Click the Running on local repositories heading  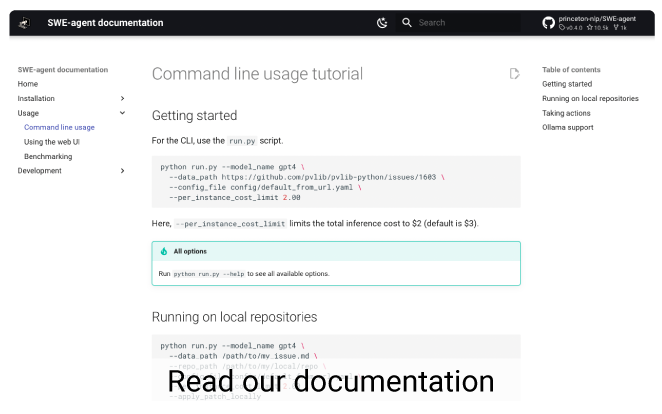tap(234, 317)
